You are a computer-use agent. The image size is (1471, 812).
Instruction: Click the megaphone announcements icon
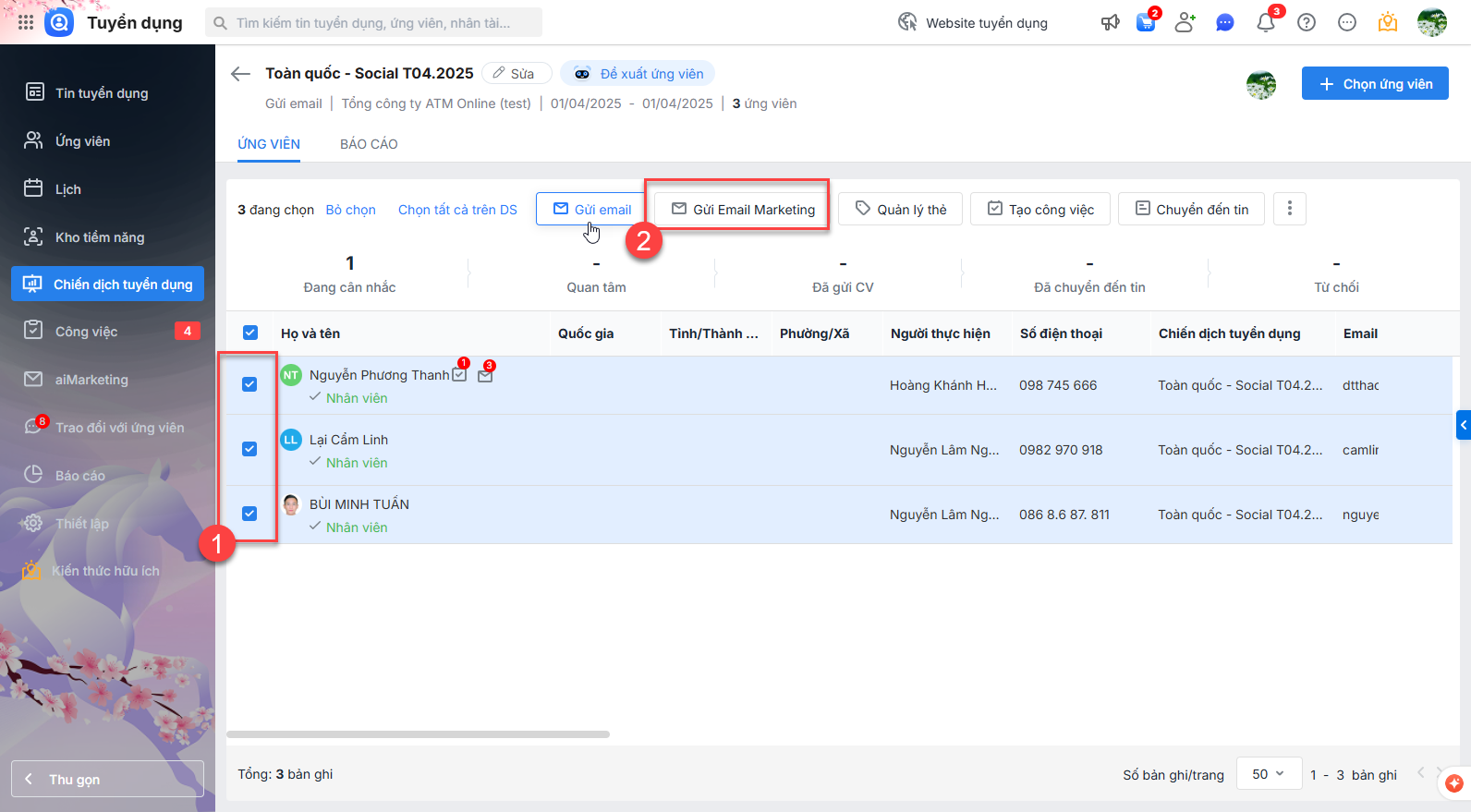(1110, 22)
